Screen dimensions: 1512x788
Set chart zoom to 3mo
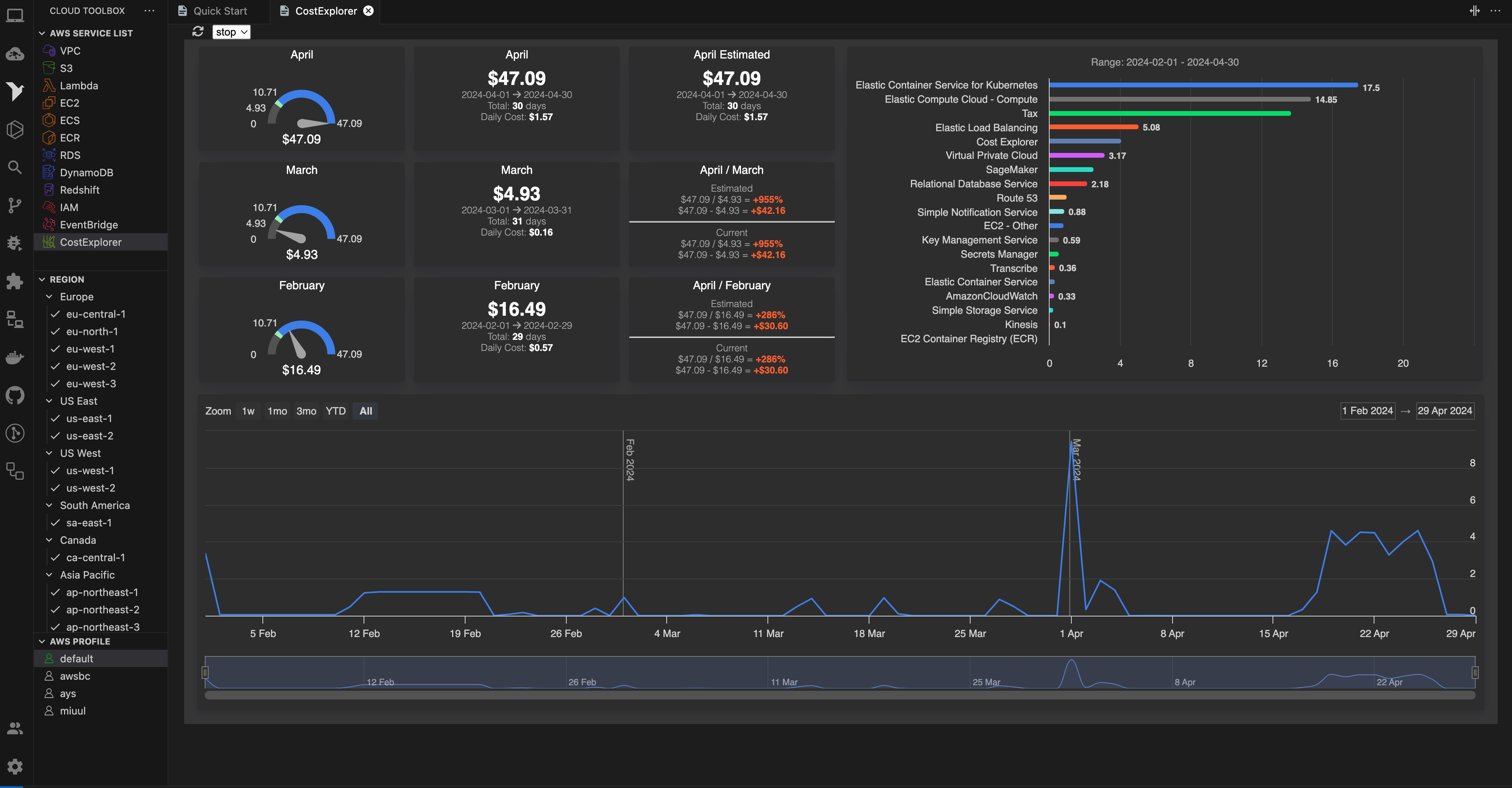[x=306, y=411]
